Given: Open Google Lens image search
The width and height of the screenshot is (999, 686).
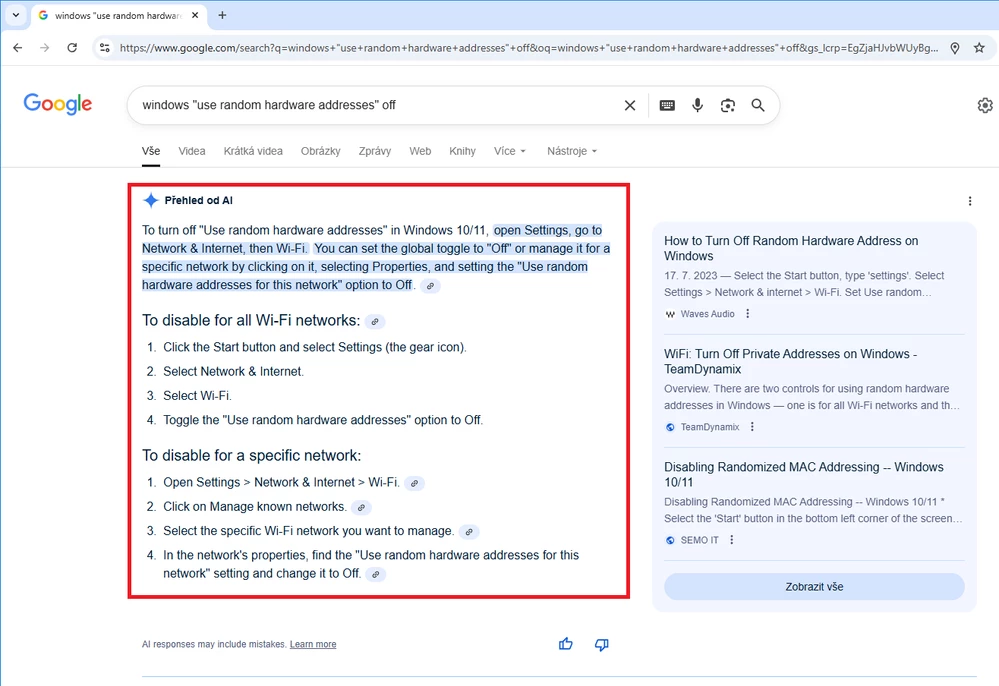Looking at the screenshot, I should click(x=727, y=105).
